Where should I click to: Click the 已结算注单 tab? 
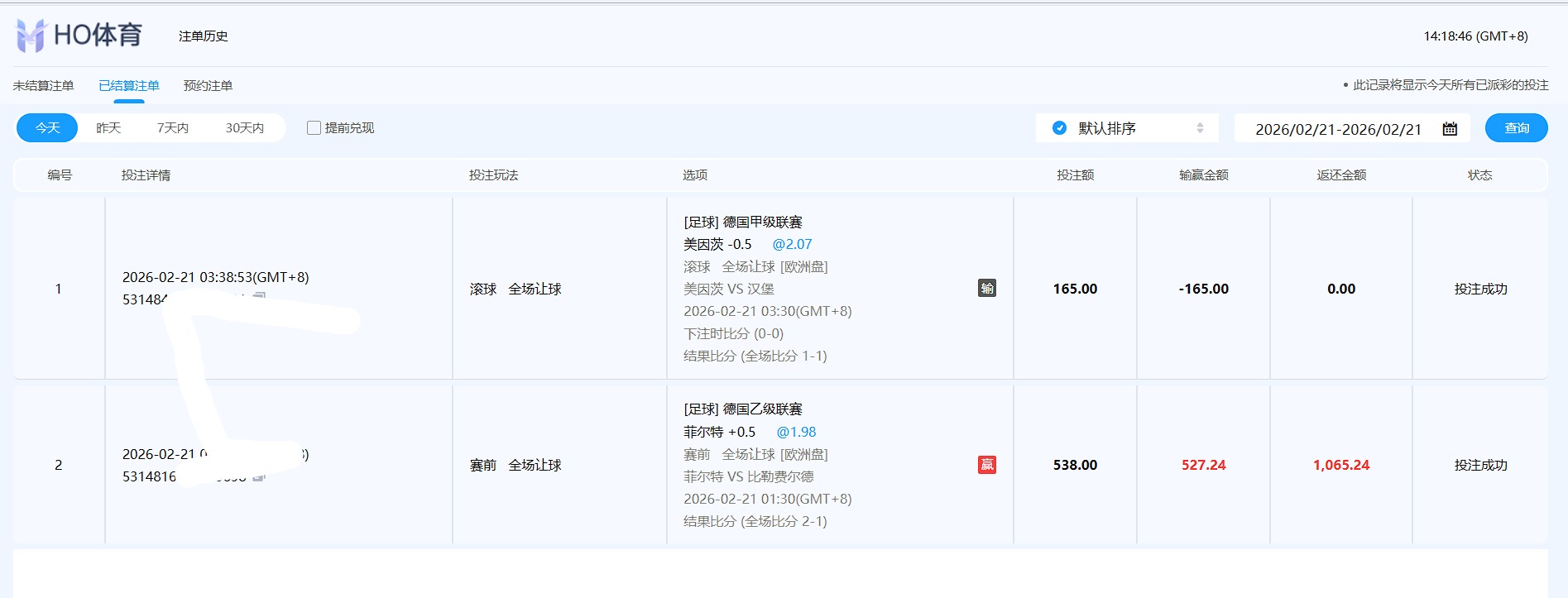[x=128, y=86]
